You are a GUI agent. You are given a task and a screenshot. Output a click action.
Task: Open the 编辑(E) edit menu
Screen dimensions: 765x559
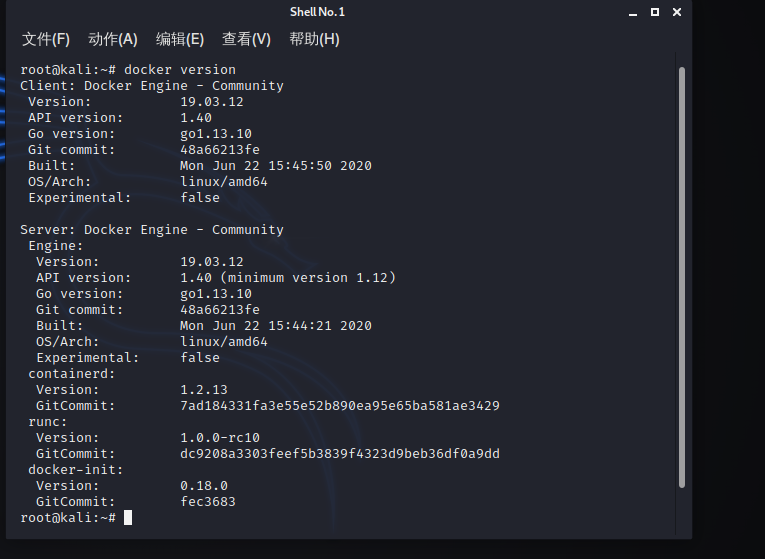pyautogui.click(x=180, y=39)
